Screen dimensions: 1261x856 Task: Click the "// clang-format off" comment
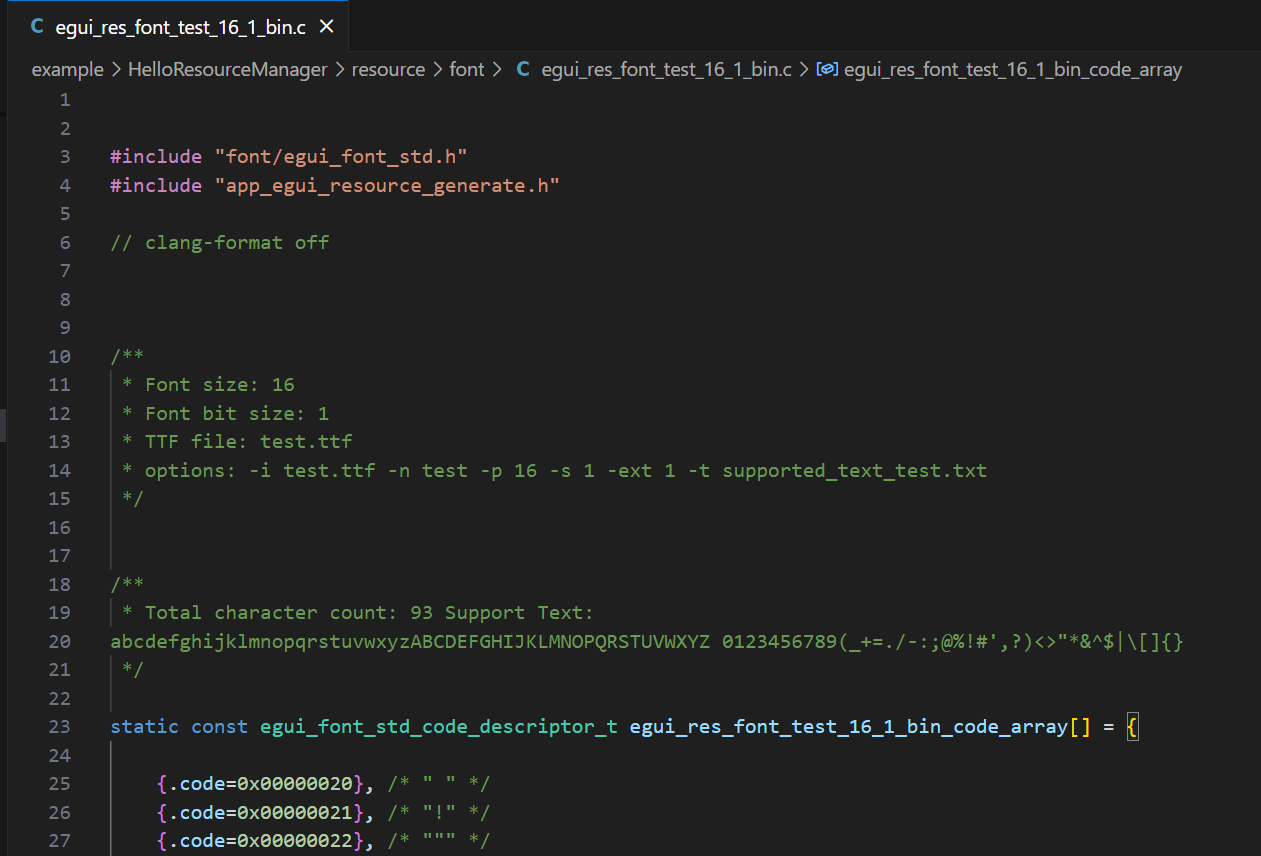[220, 242]
